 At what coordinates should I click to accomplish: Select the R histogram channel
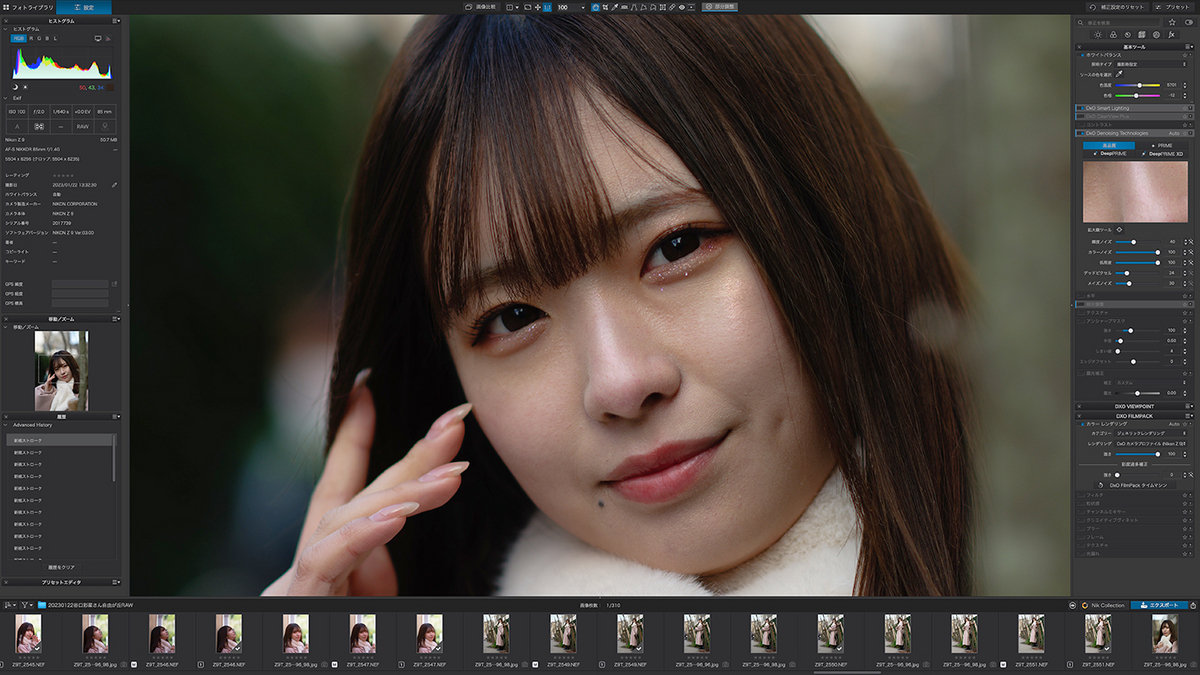31,38
